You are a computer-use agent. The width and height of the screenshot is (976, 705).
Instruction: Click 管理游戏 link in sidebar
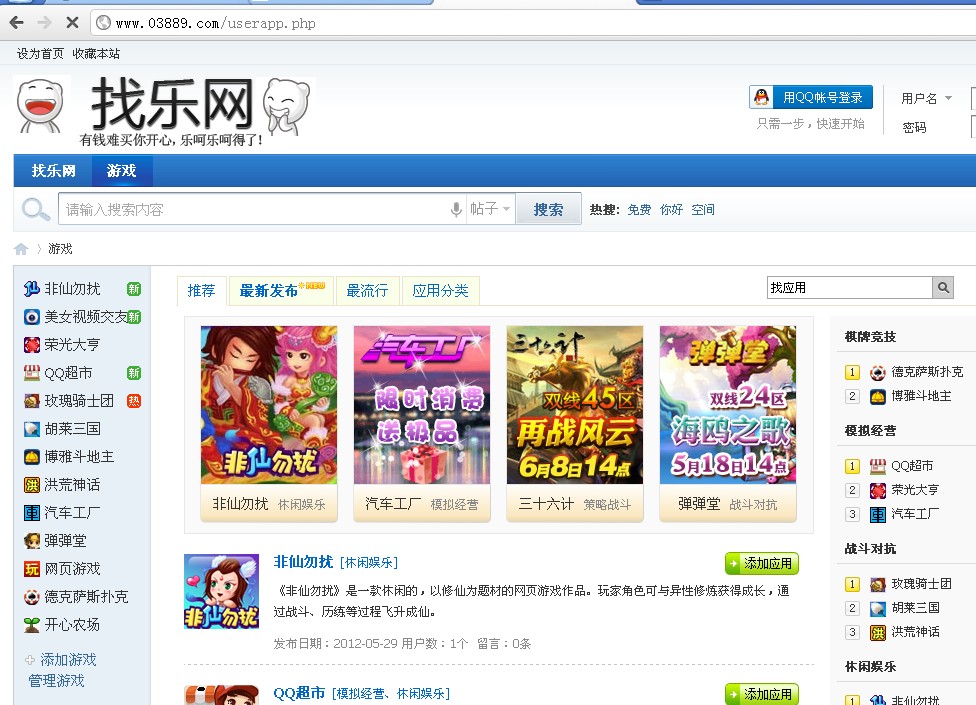(x=56, y=681)
